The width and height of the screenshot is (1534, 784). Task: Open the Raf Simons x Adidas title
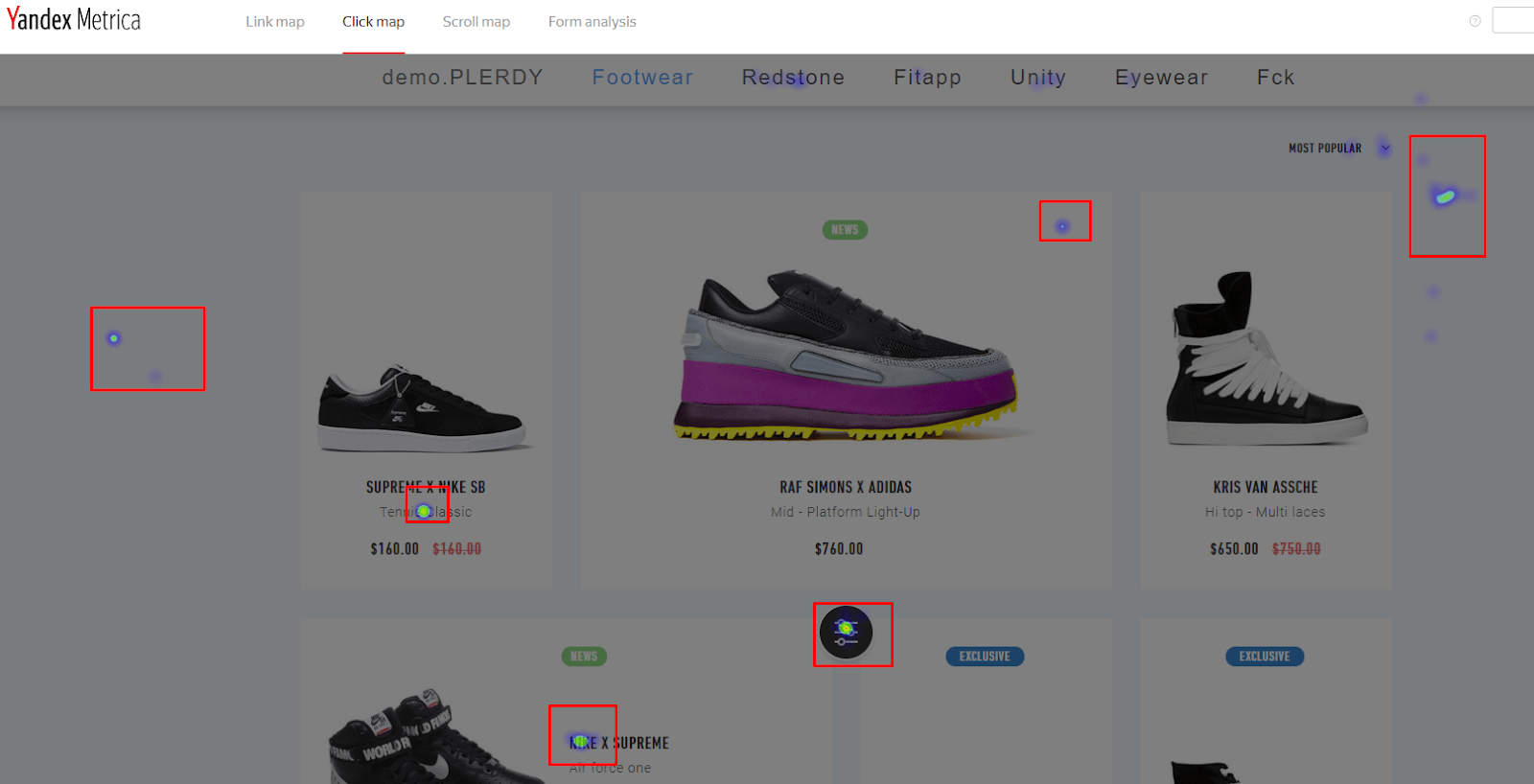(x=846, y=487)
